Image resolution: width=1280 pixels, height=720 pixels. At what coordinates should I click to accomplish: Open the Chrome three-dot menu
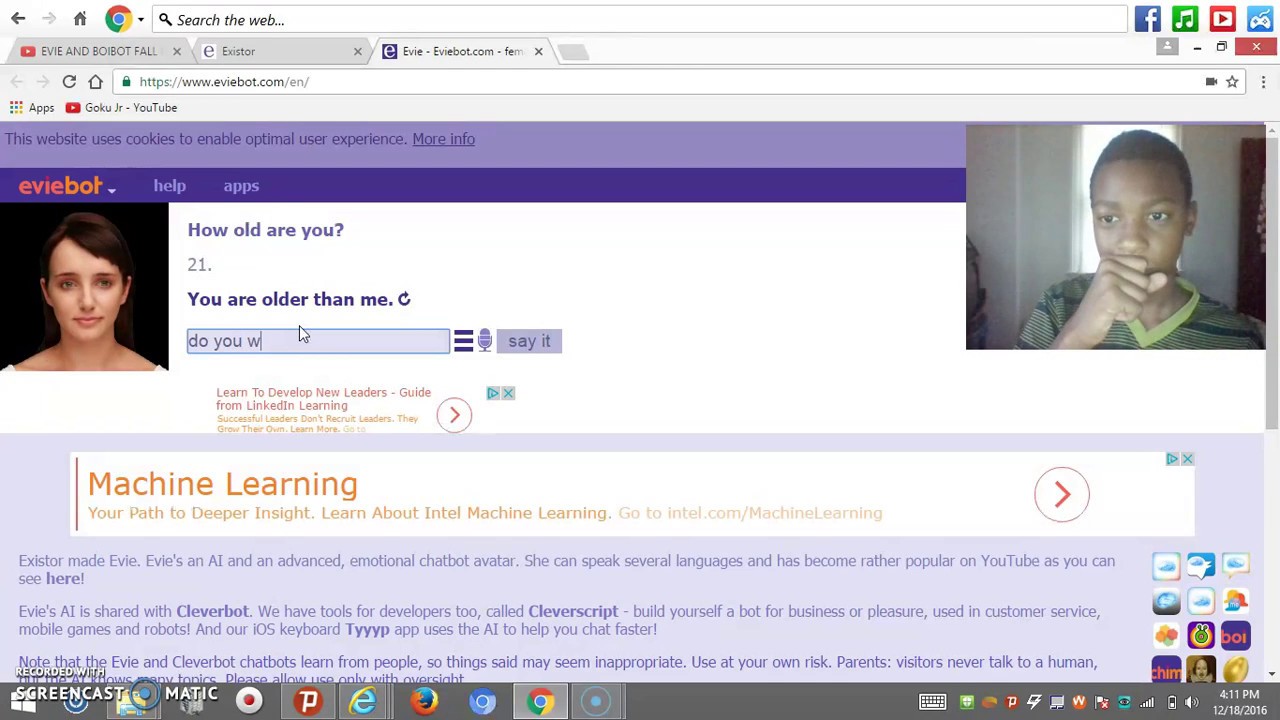(1263, 82)
